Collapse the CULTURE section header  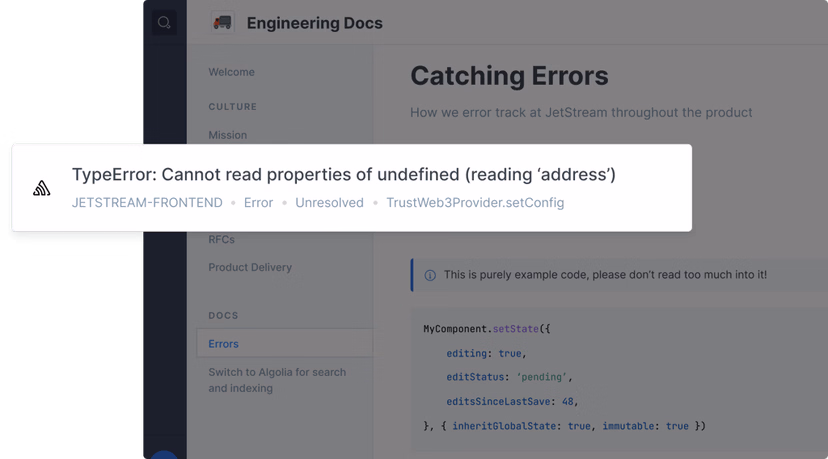(x=232, y=107)
